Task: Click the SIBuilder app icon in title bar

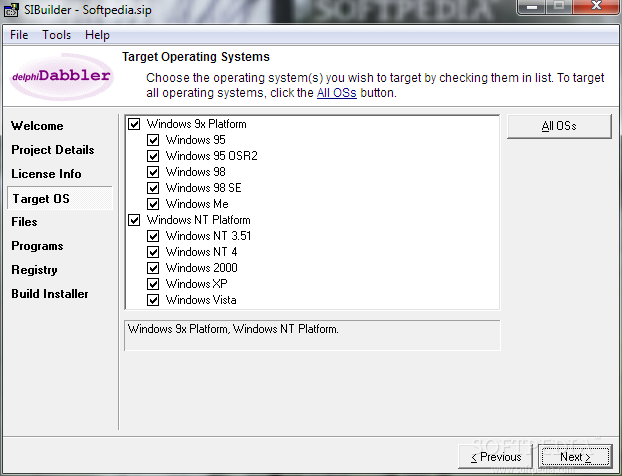Action: coord(11,9)
